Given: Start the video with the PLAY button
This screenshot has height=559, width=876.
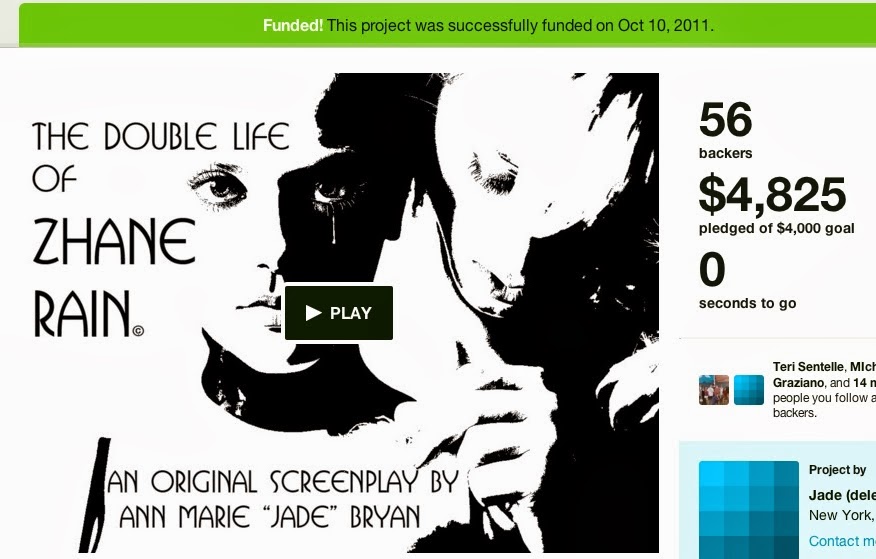Looking at the screenshot, I should 339,313.
